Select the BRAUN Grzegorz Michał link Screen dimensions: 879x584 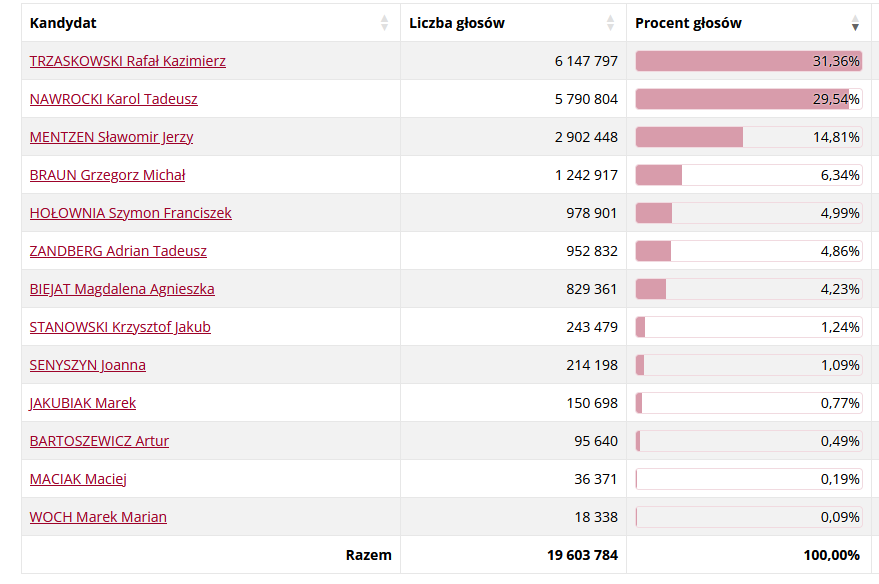click(108, 175)
